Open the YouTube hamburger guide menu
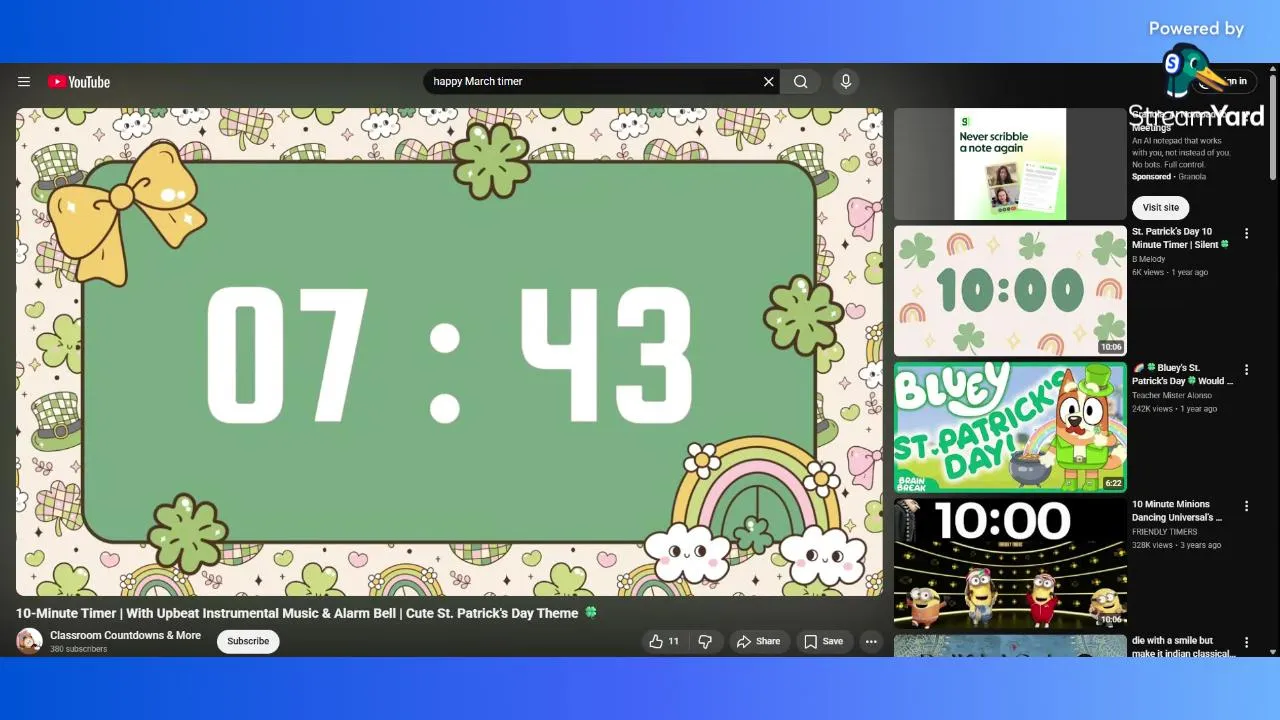 24,82
